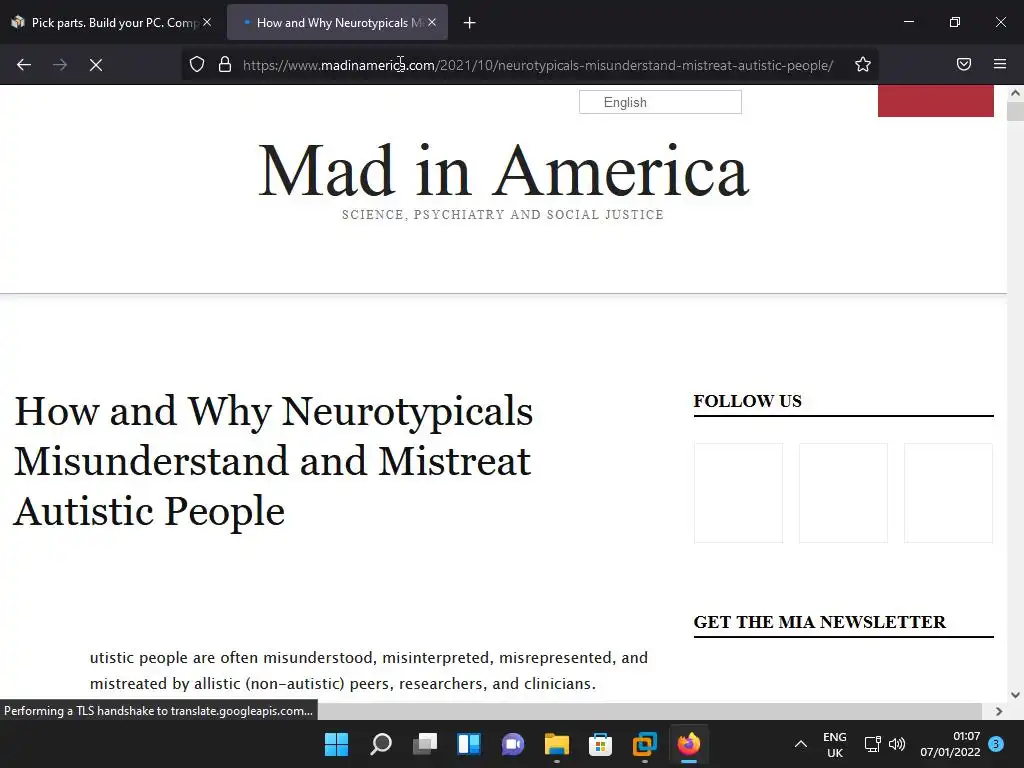
Task: Click the horizontal scrollbar right arrow
Action: click(x=999, y=711)
